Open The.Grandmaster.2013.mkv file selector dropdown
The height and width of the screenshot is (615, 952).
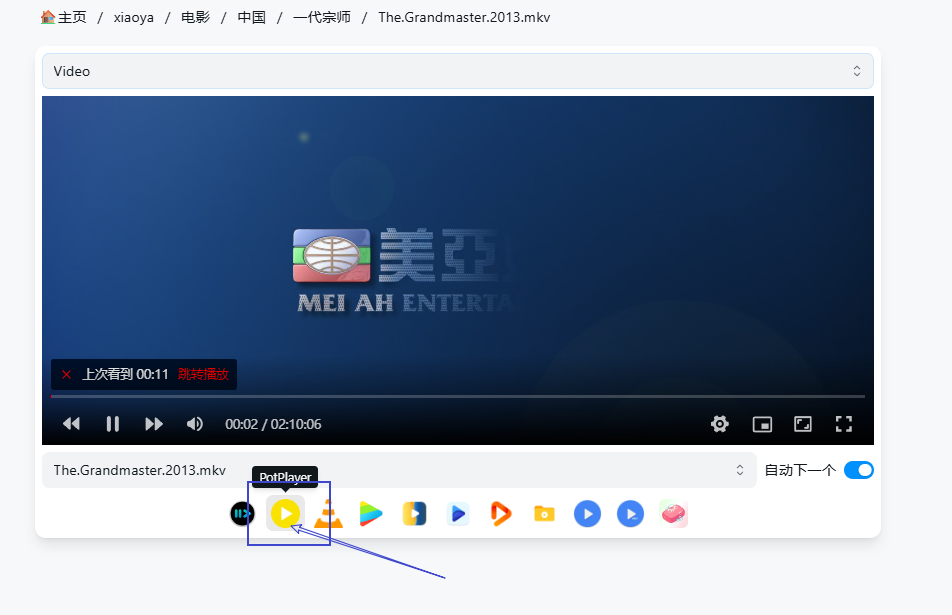click(x=399, y=470)
